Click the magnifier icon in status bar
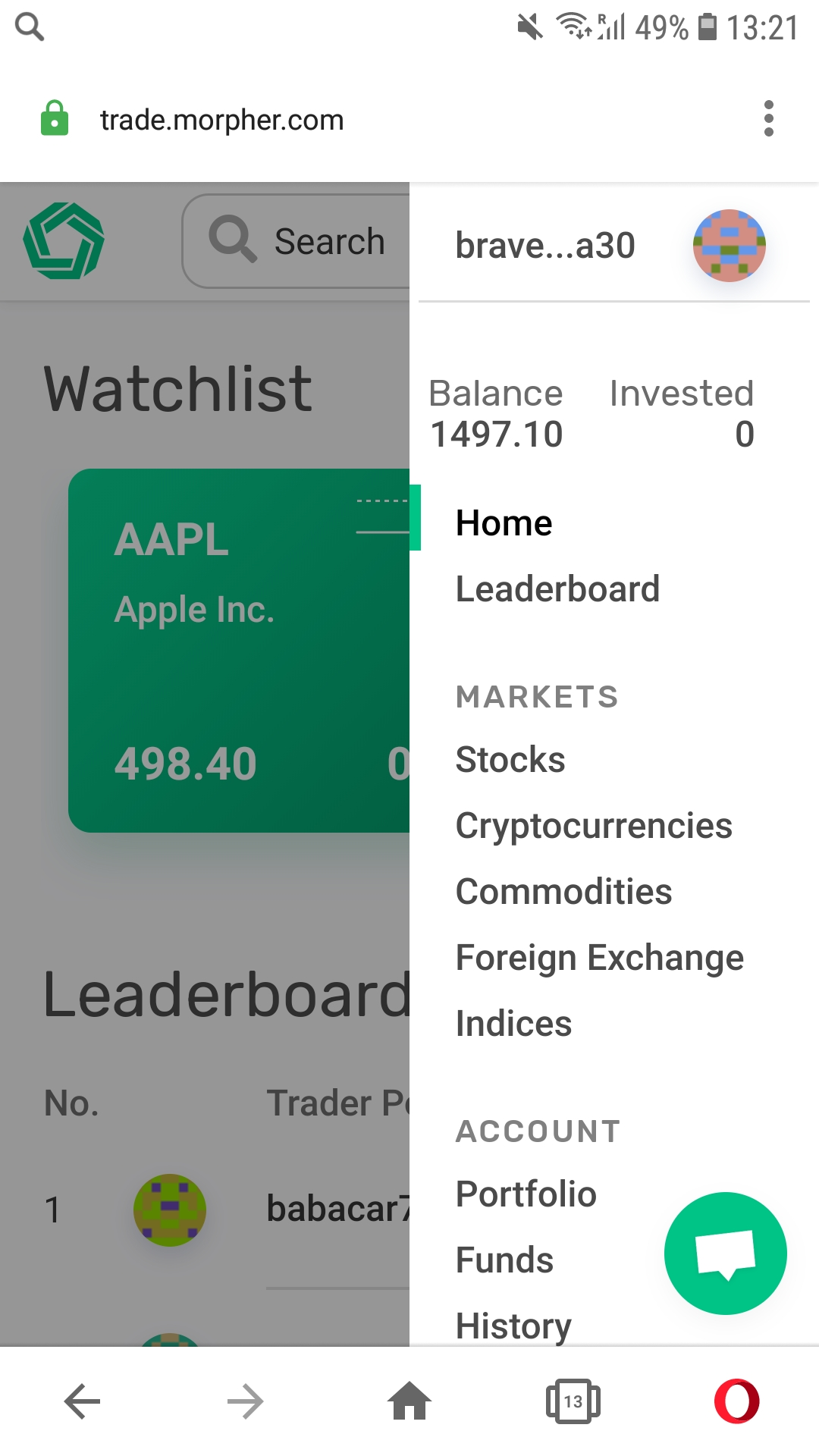Viewport: 819px width, 1456px height. coord(30,27)
